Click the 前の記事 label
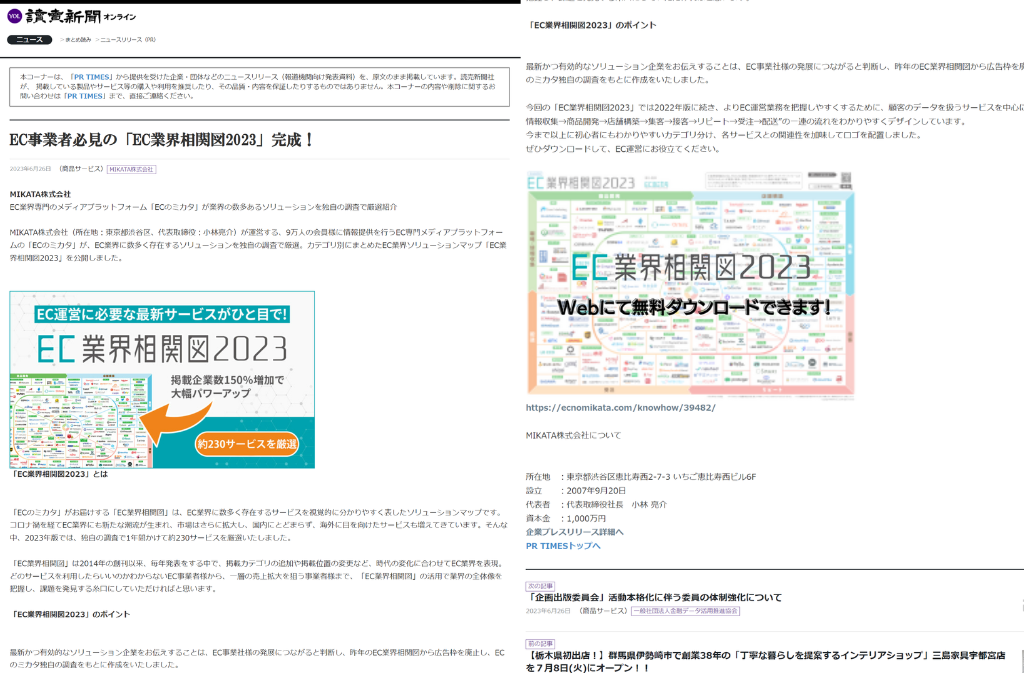 (540, 644)
